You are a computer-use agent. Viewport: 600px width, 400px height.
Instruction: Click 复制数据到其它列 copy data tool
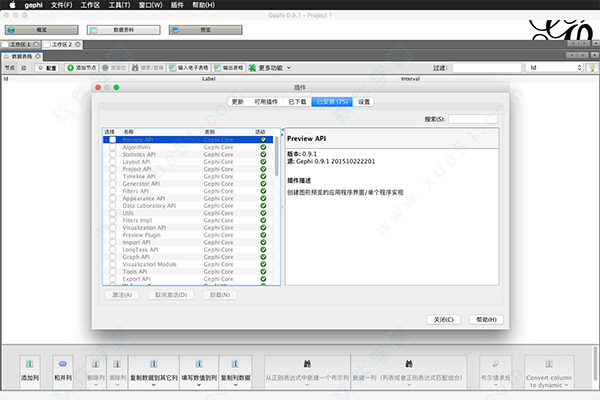pyautogui.click(x=154, y=370)
